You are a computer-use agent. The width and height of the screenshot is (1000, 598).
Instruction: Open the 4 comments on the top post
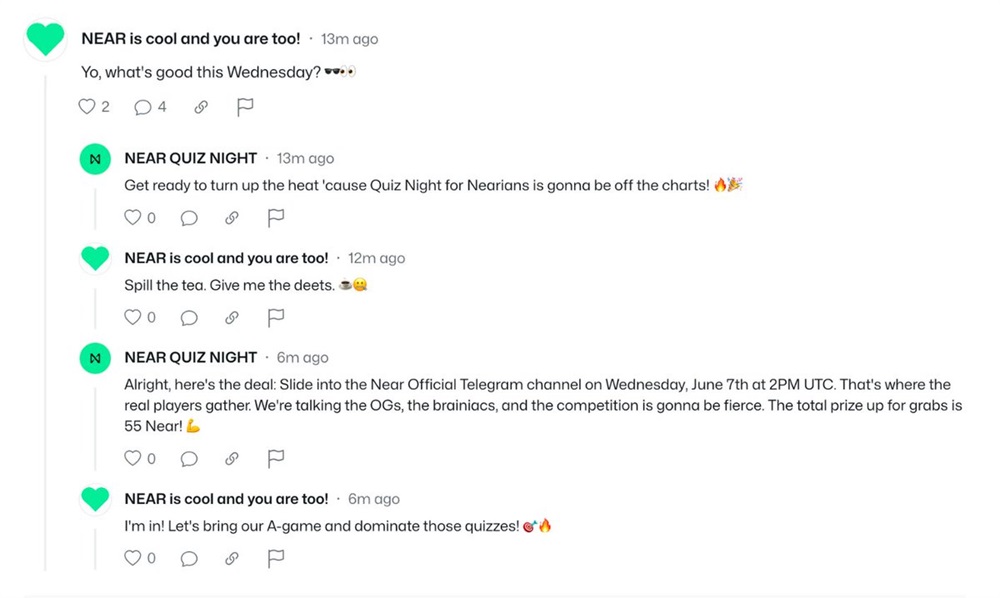143,107
